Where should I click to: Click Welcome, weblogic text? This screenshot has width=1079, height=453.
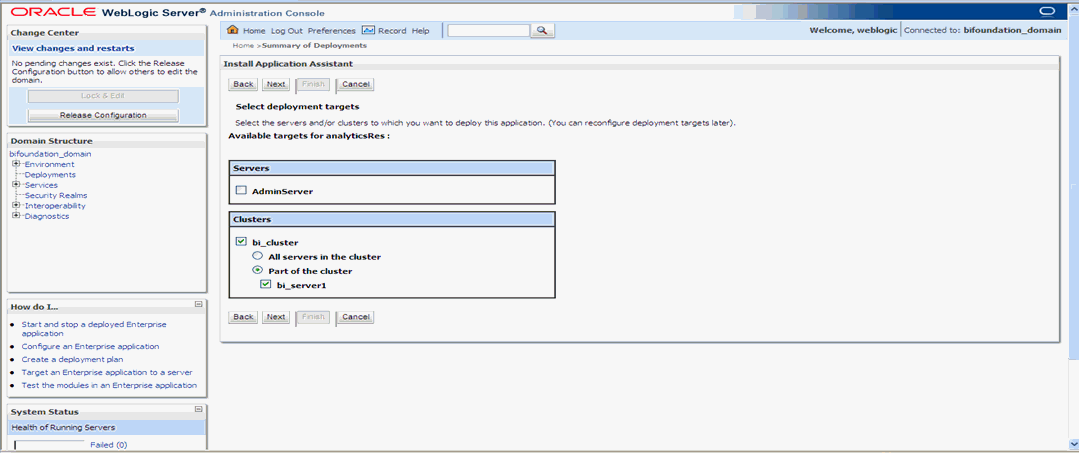coord(854,31)
